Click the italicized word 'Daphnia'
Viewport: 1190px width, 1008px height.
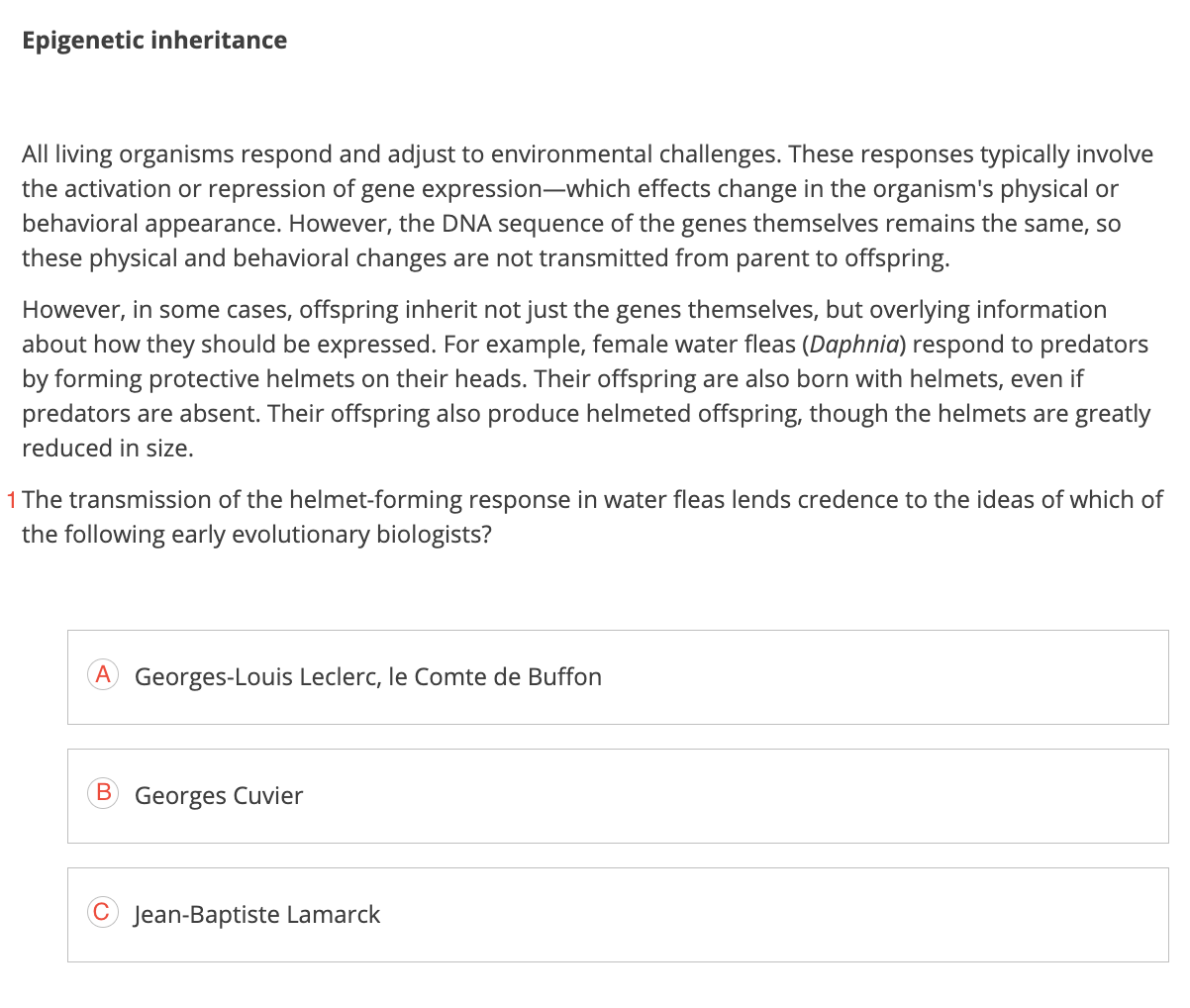click(x=855, y=345)
